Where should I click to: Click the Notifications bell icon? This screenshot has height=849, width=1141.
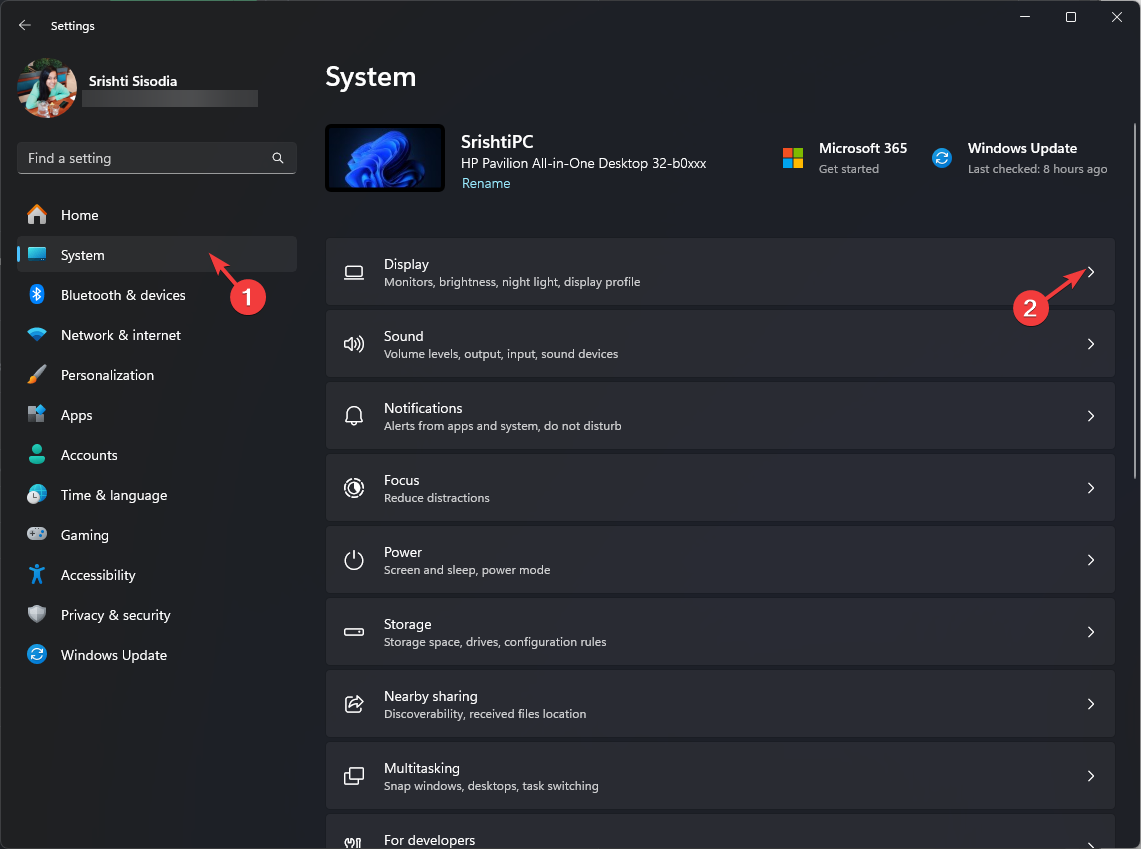pyautogui.click(x=354, y=416)
